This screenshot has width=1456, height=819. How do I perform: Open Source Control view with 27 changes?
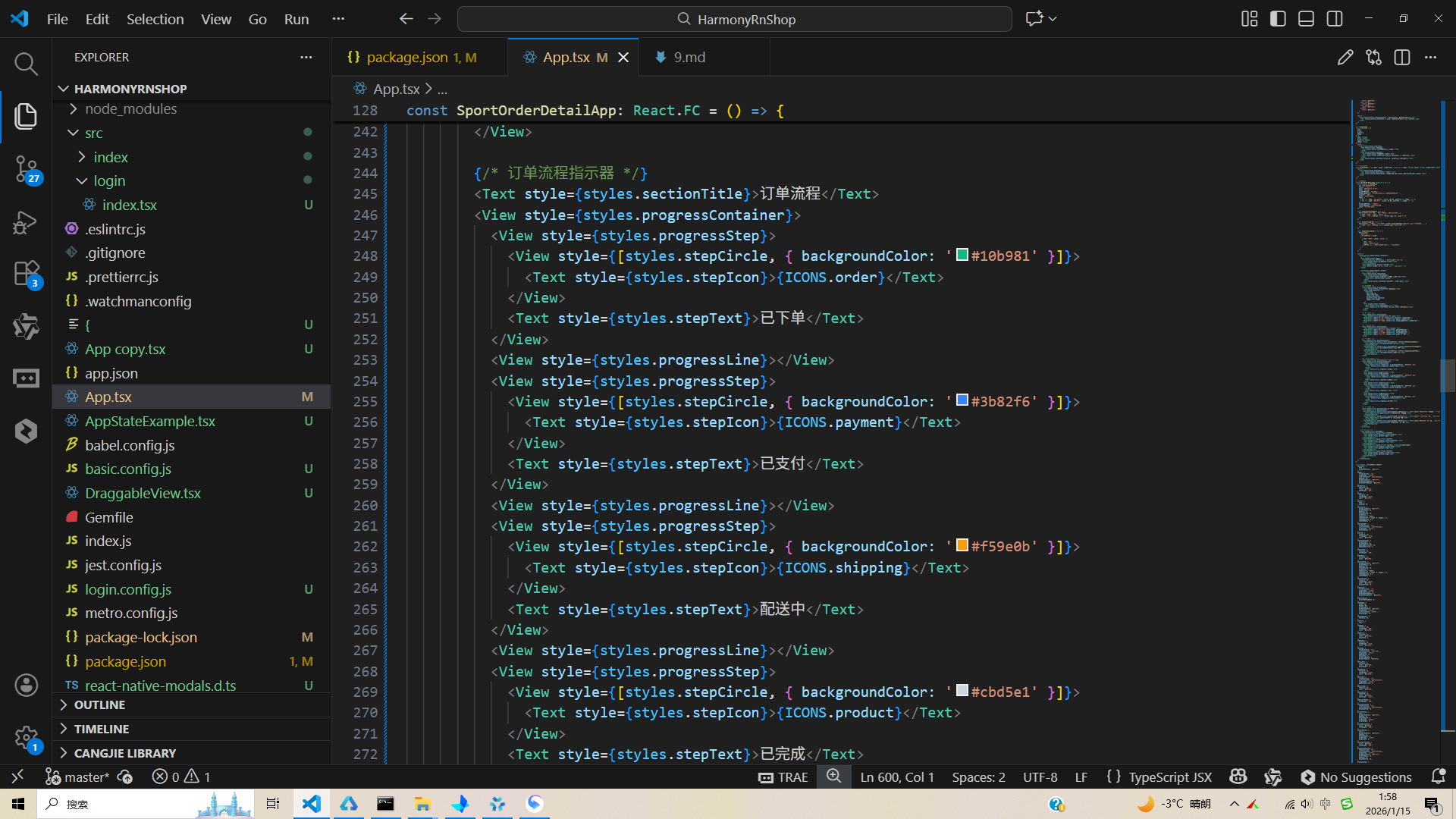coord(26,168)
